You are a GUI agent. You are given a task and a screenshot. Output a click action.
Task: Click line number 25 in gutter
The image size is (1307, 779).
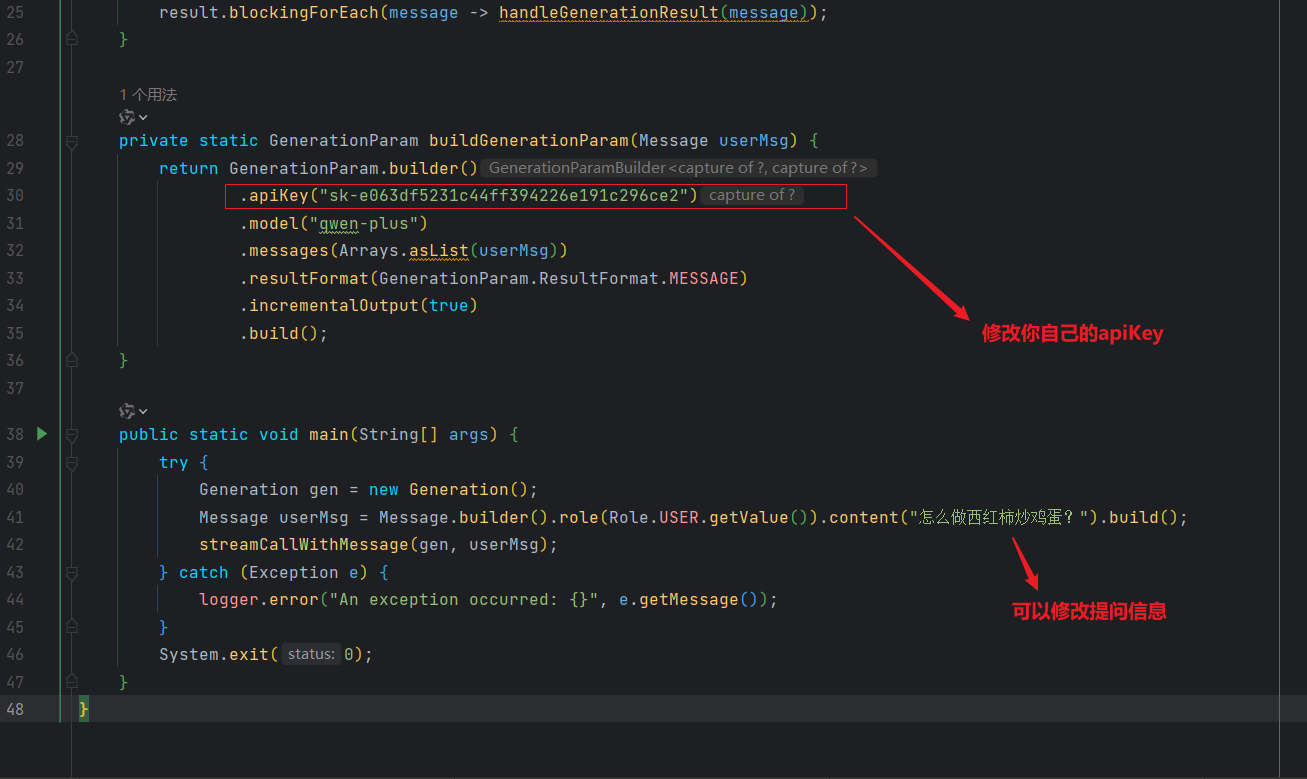click(14, 13)
